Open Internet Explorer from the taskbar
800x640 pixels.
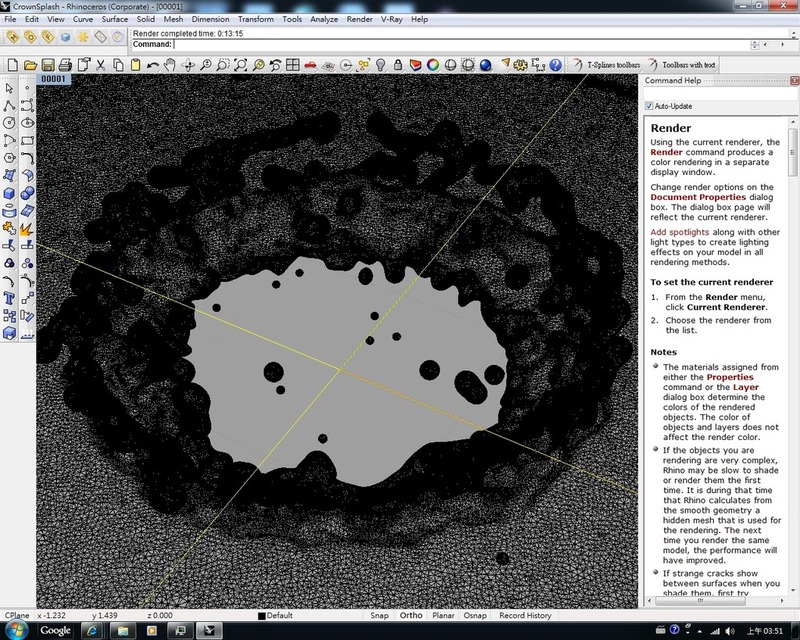92,631
